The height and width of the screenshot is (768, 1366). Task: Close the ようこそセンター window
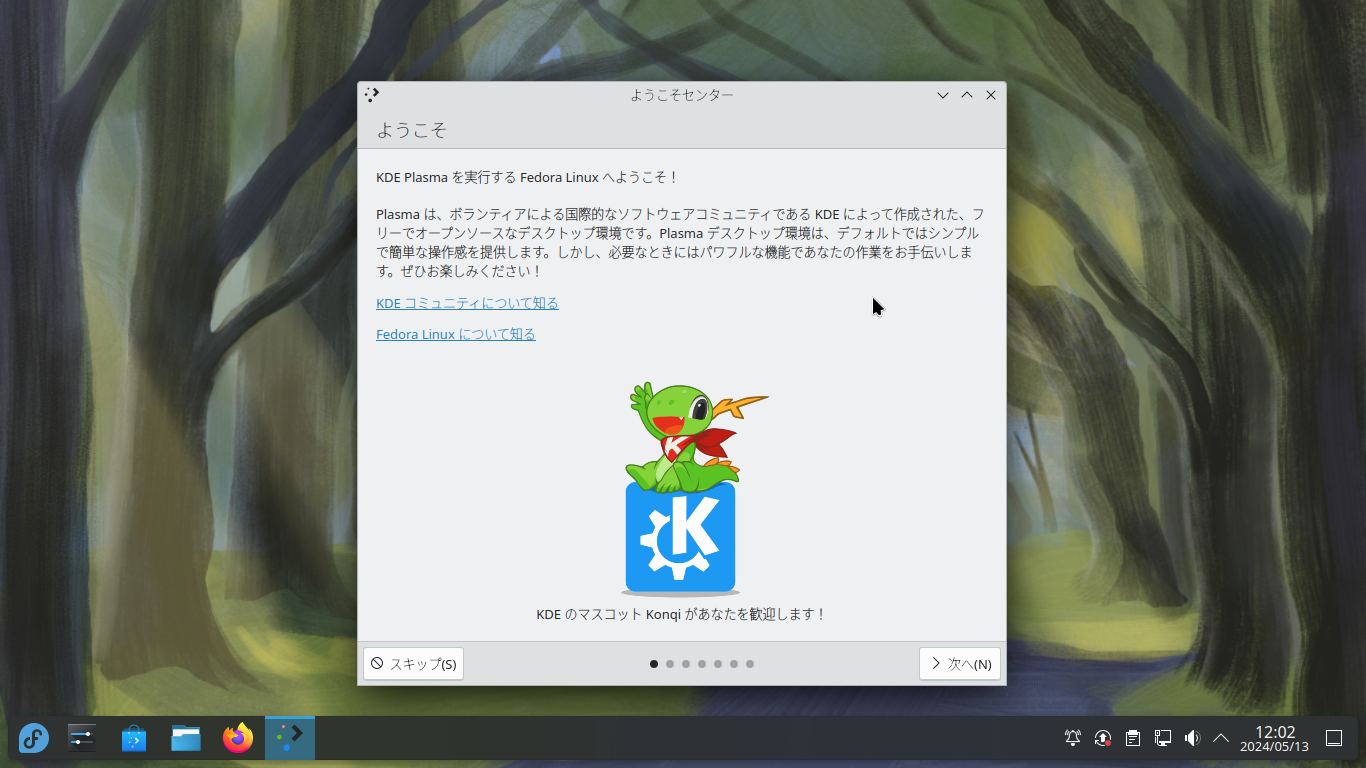pyautogui.click(x=991, y=95)
